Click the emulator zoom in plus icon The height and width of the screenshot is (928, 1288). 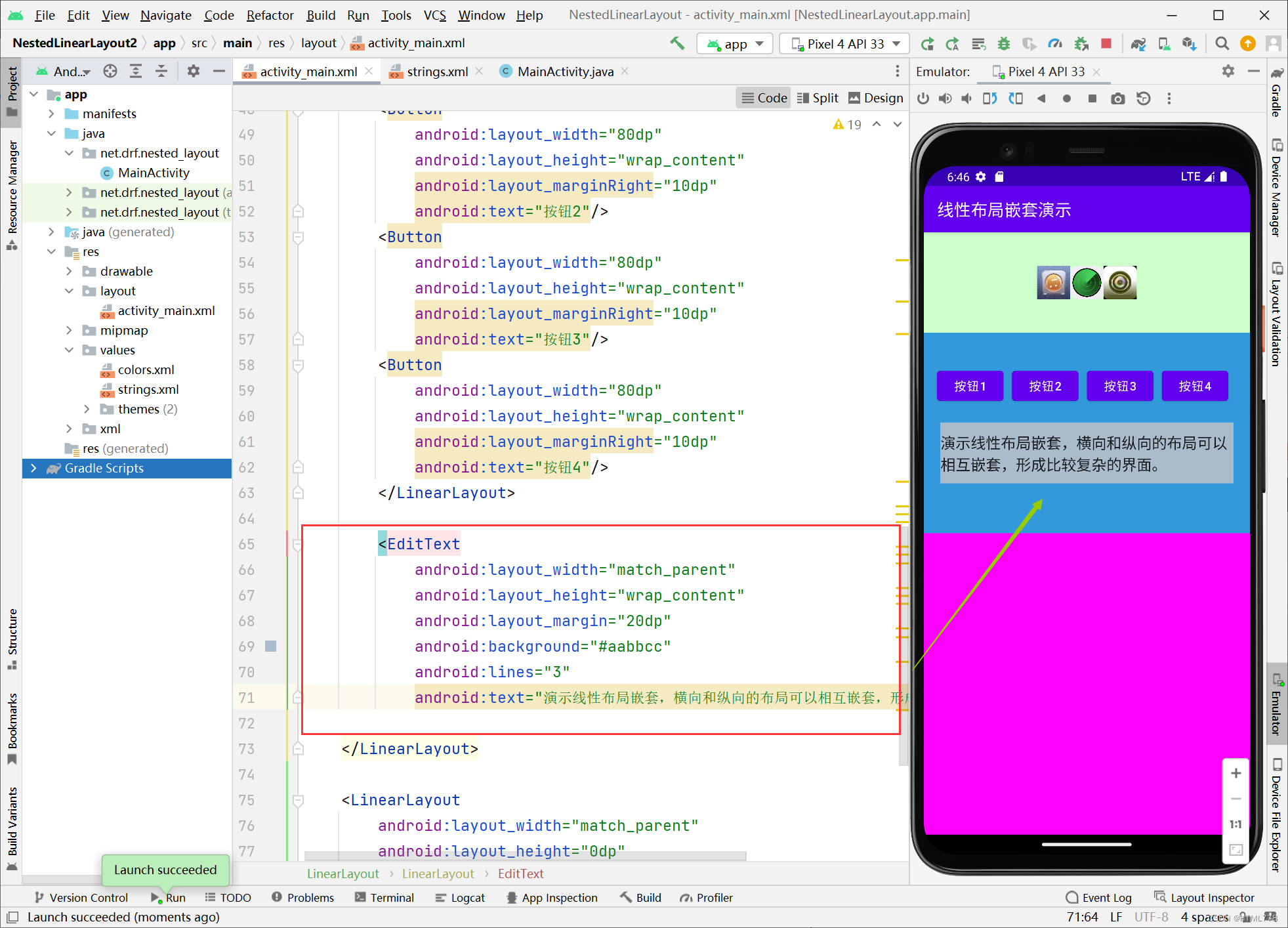pos(1236,773)
